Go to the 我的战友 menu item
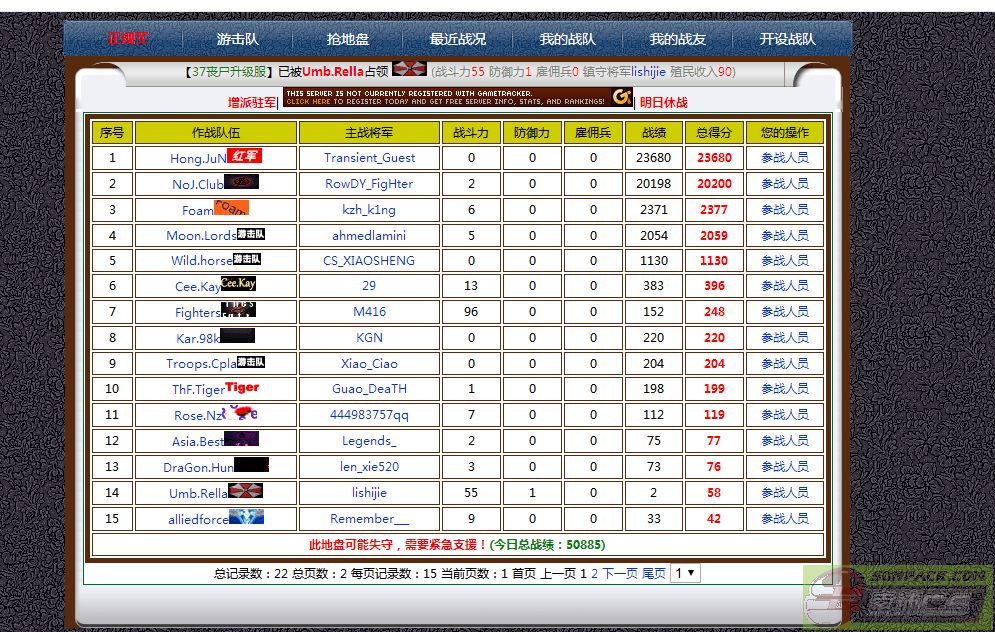Viewport: 995px width, 632px height. click(678, 39)
